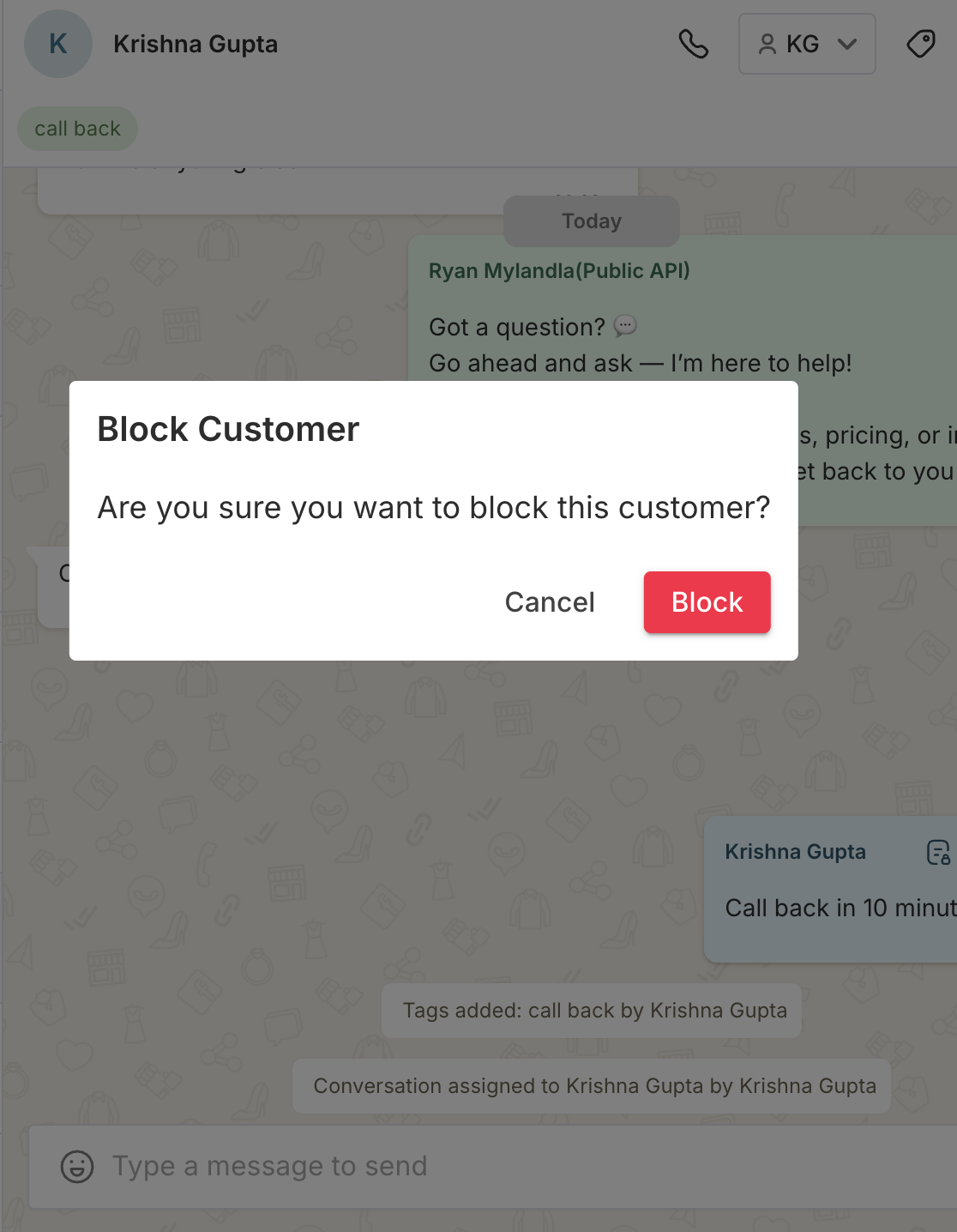Click the speech bubble emoji in message
957x1232 pixels.
(625, 326)
